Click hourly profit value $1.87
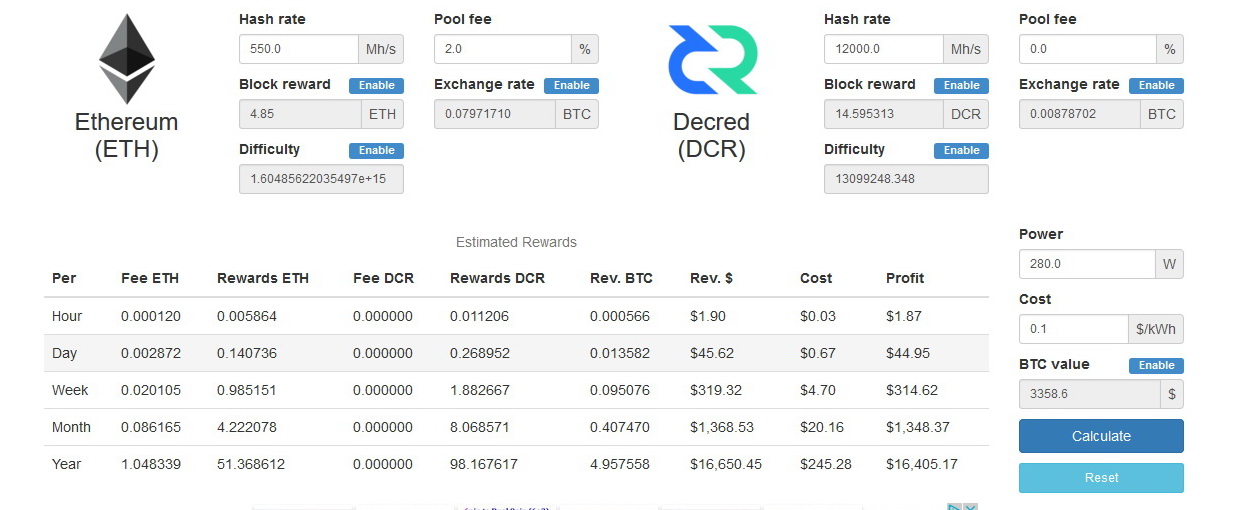Image resolution: width=1253 pixels, height=510 pixels. tap(904, 316)
